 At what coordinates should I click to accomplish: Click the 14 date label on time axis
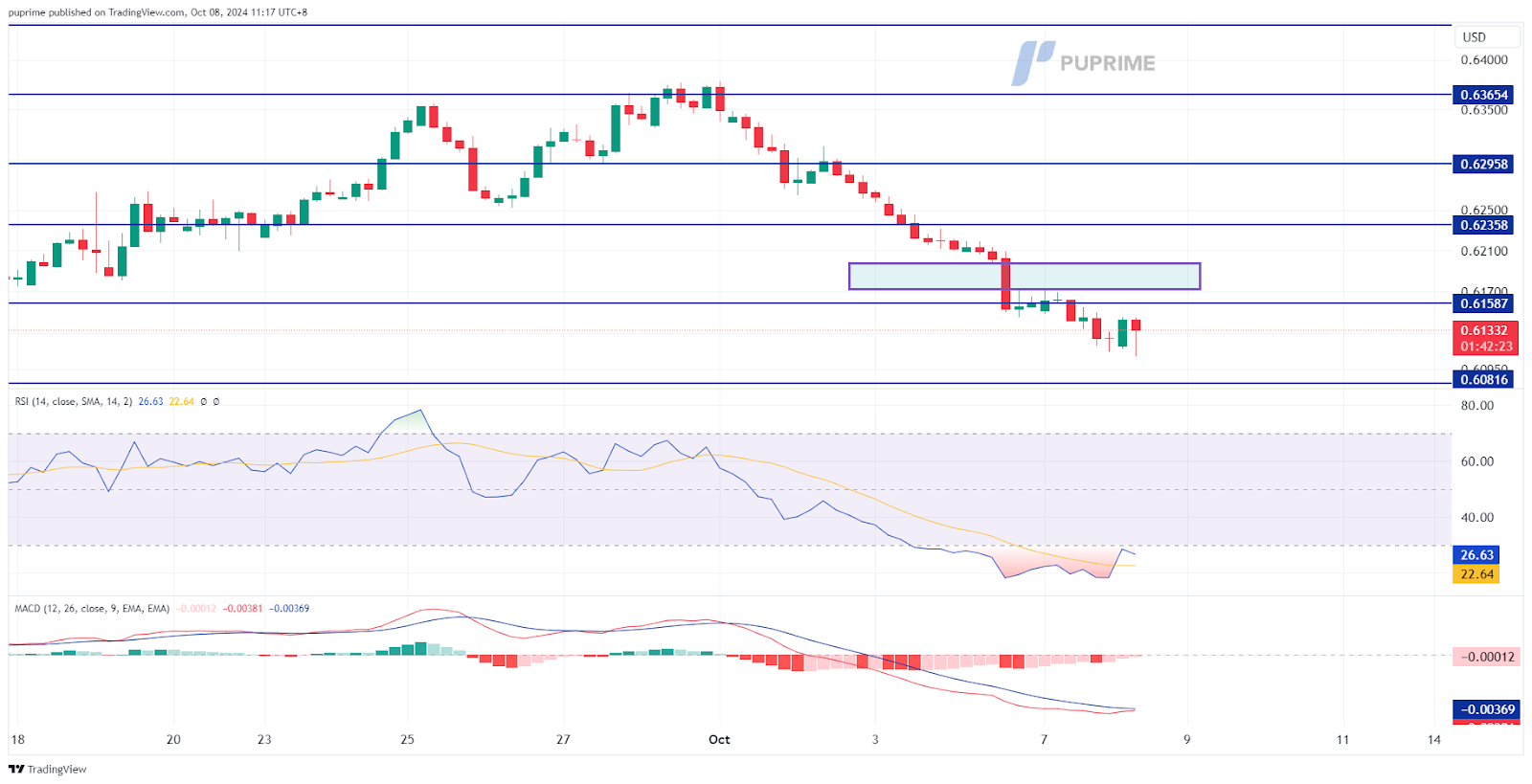(x=1434, y=739)
